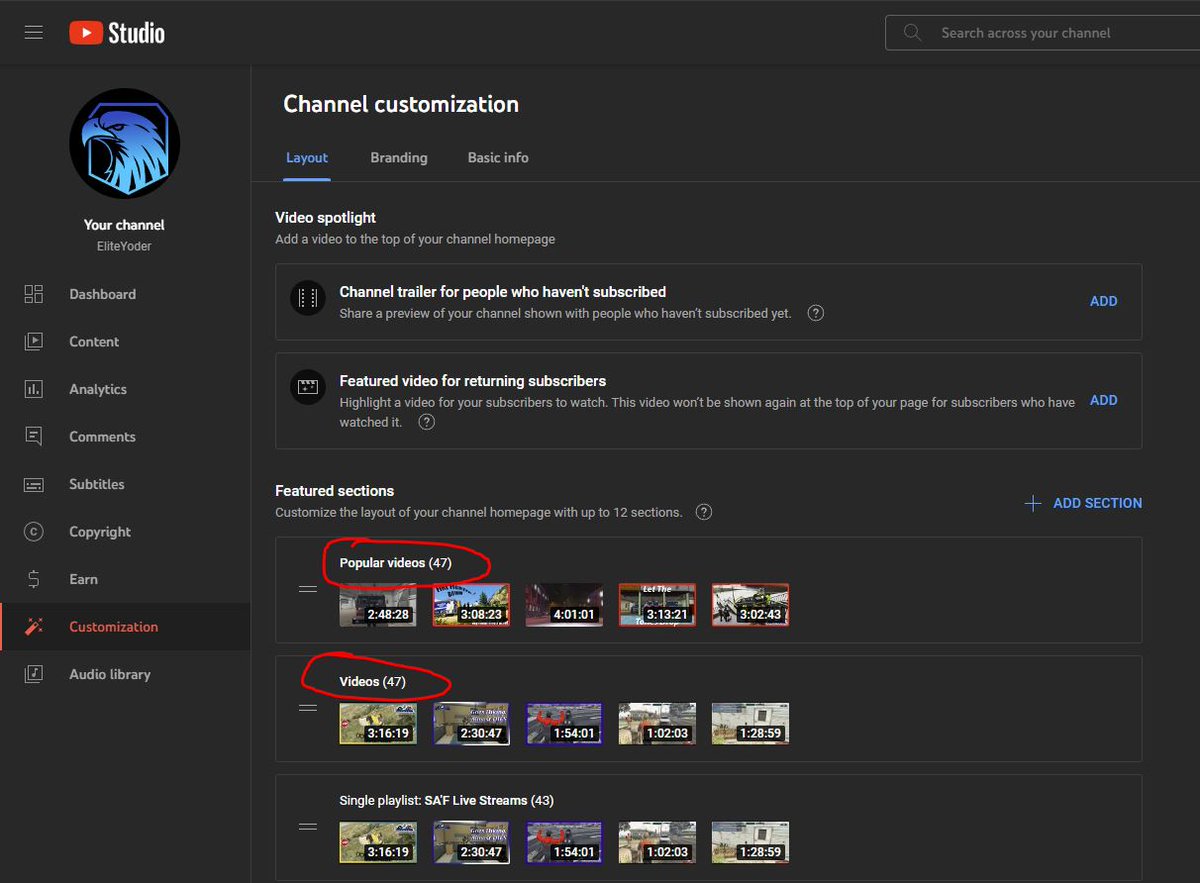The width and height of the screenshot is (1200, 883).
Task: Click Videos section thumbnail 1:02:03
Action: [x=657, y=724]
